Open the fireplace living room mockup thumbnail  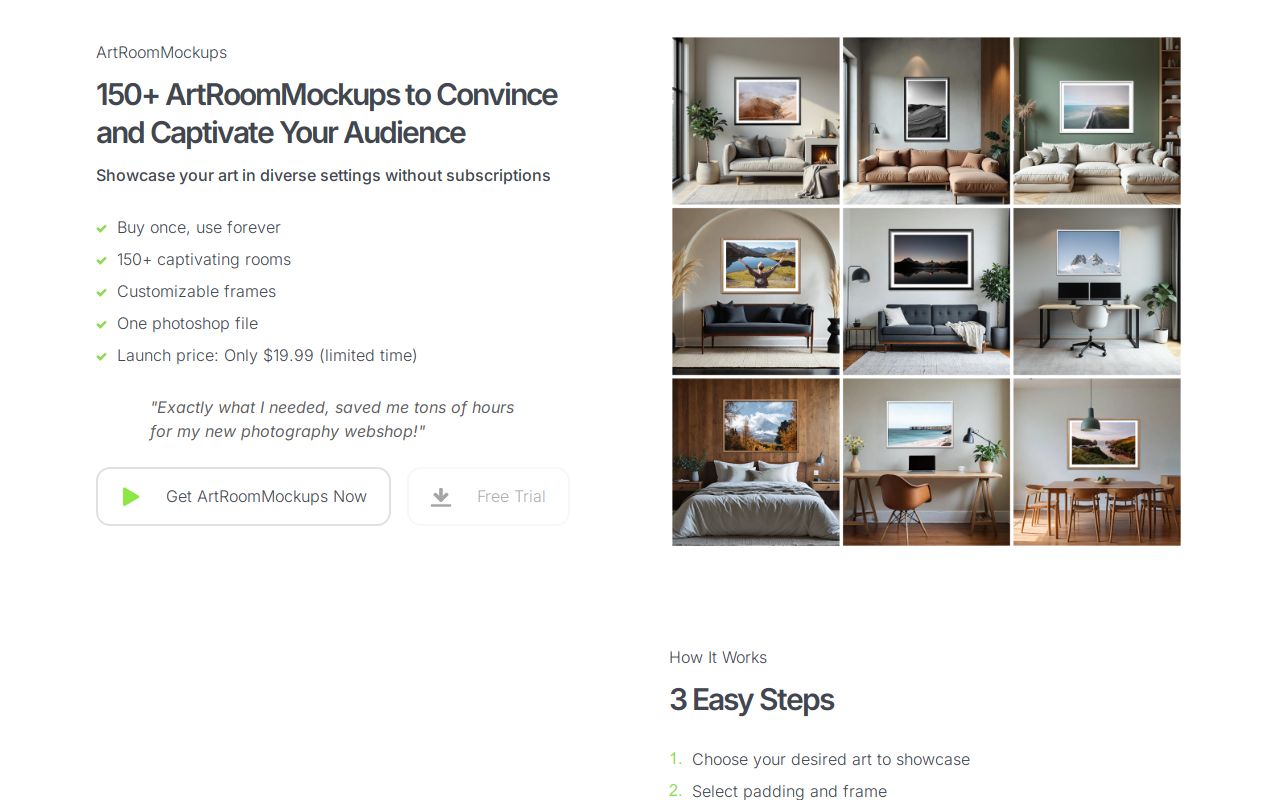pos(756,121)
